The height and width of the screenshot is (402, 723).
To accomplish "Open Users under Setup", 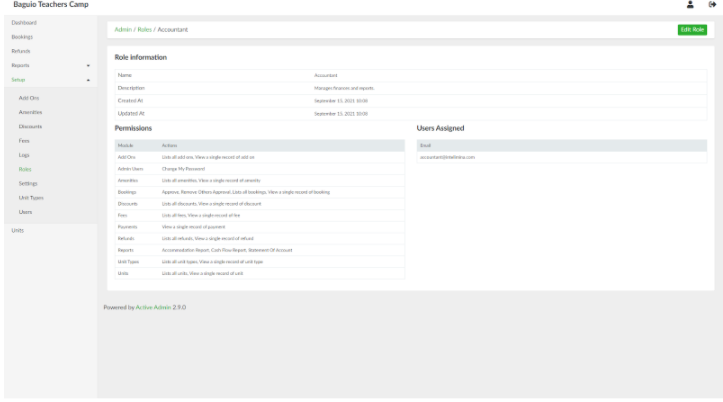I will [x=26, y=212].
